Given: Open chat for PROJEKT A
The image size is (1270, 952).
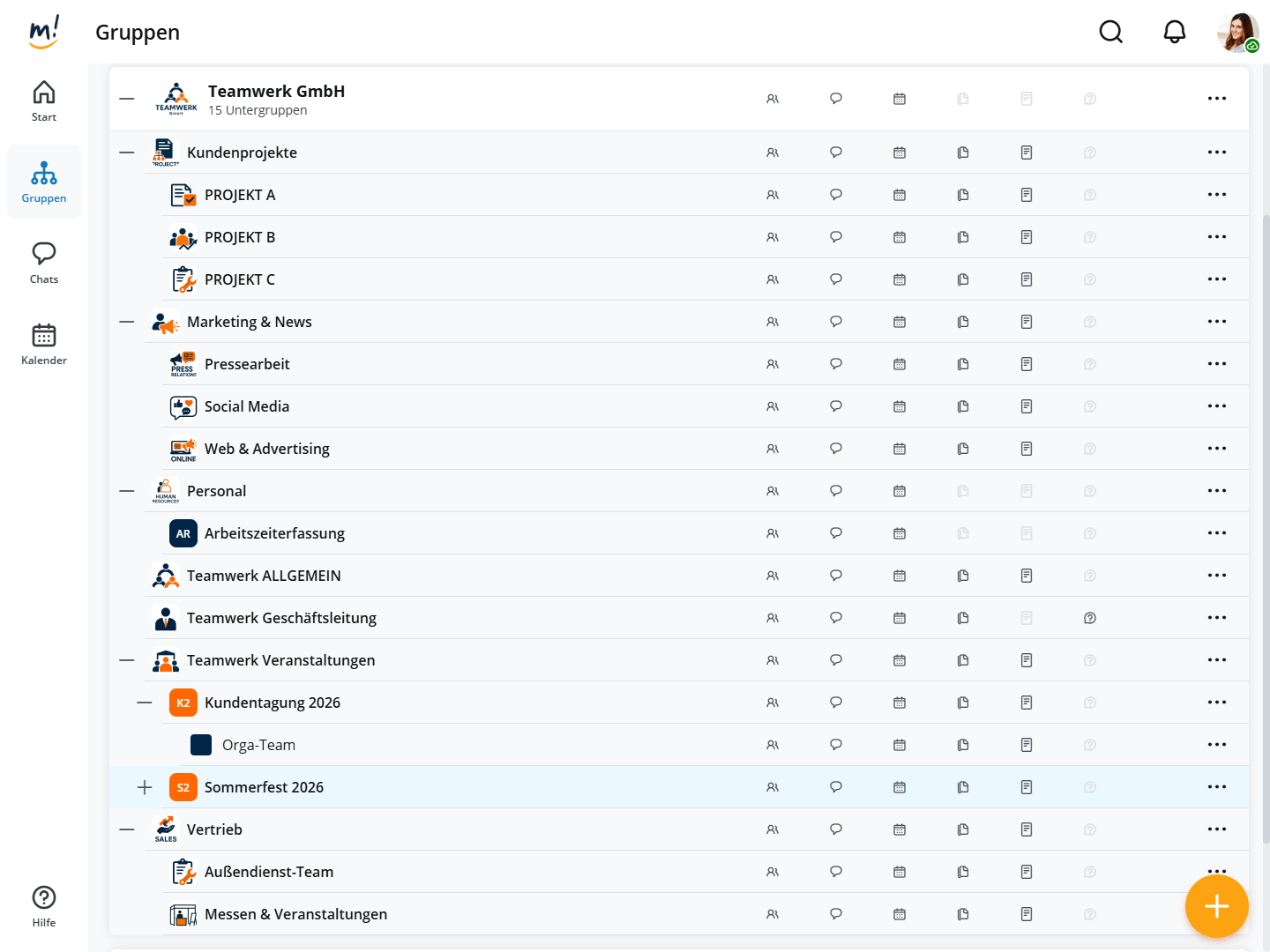Looking at the screenshot, I should tap(836, 195).
